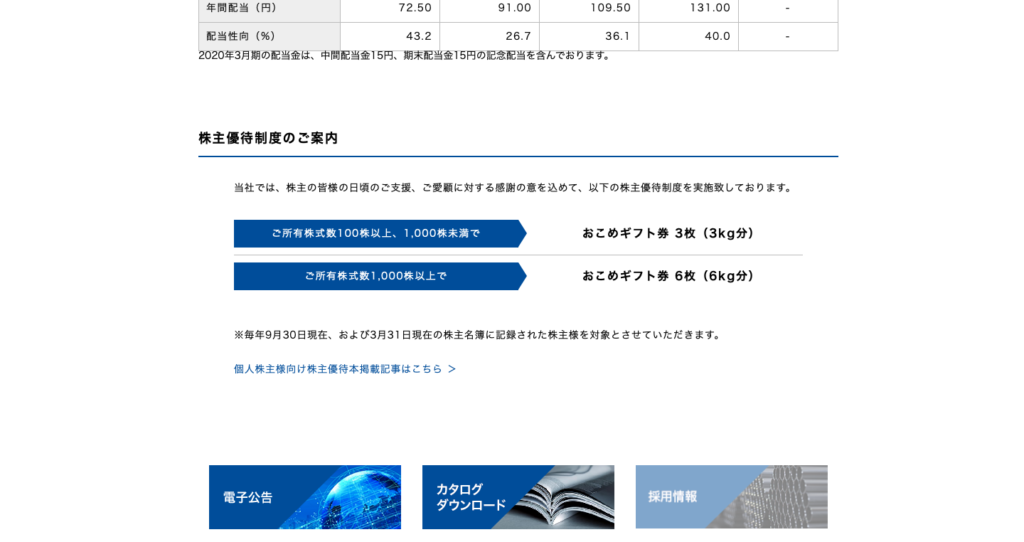Image resolution: width=1024 pixels, height=542 pixels.
Task: Click the 2020年3月期の配当金 footnote
Action: [x=406, y=56]
